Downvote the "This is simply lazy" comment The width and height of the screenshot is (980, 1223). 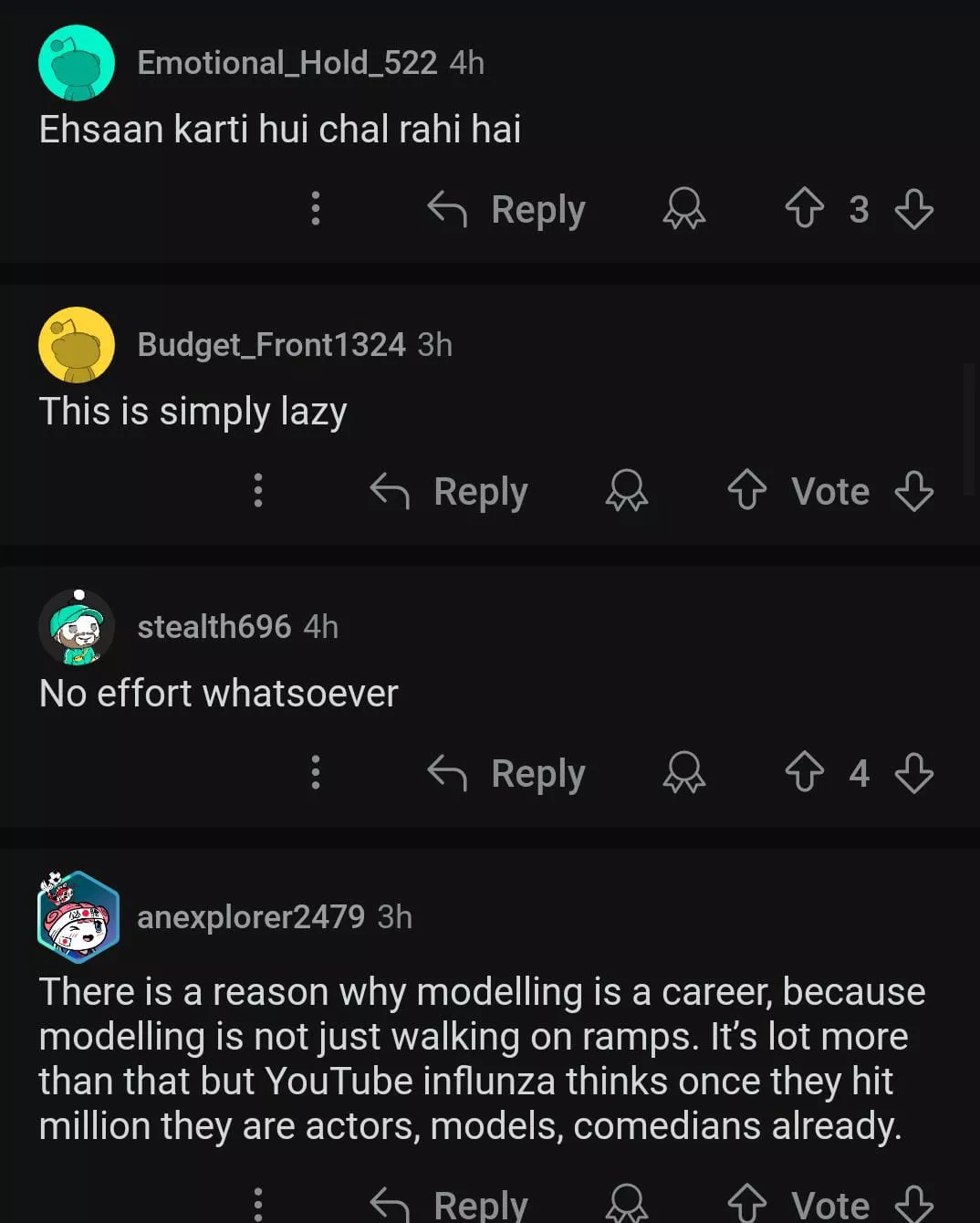coord(913,490)
